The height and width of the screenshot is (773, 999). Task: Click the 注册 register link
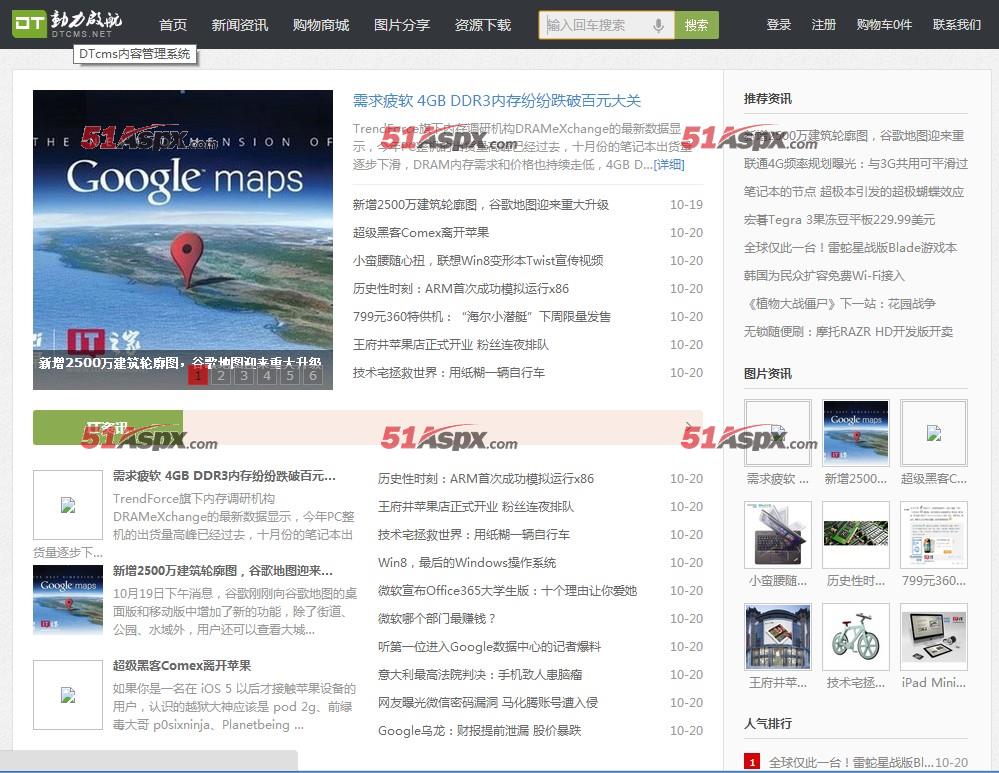click(823, 25)
